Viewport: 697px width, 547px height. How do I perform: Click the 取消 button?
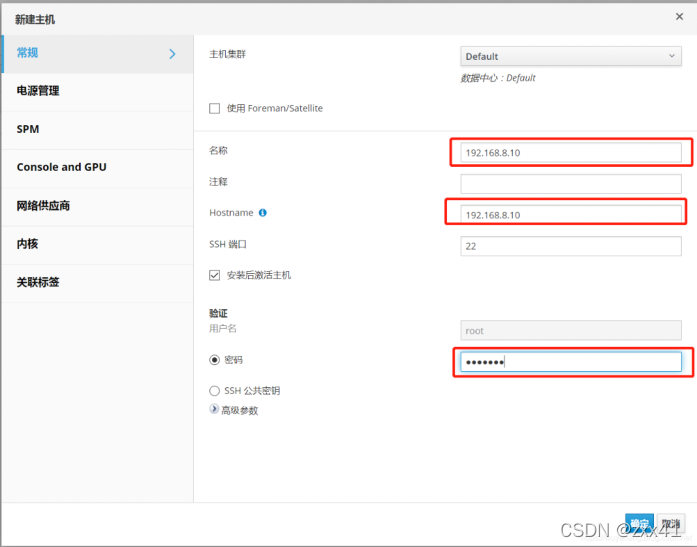click(x=671, y=523)
